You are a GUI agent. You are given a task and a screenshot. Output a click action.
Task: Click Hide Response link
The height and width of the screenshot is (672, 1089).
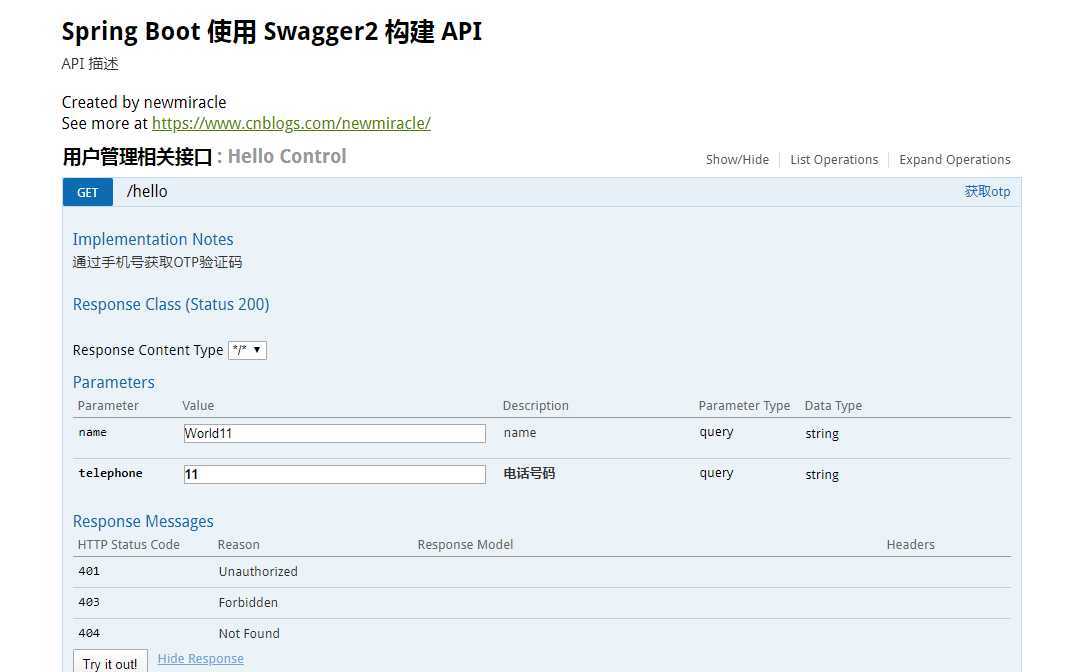point(201,659)
